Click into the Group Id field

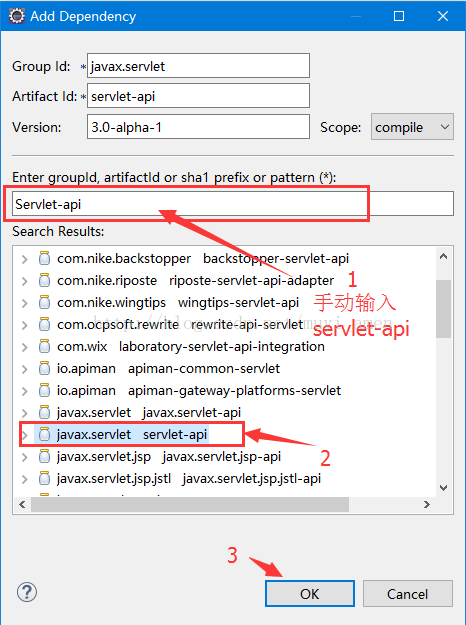tap(198, 66)
